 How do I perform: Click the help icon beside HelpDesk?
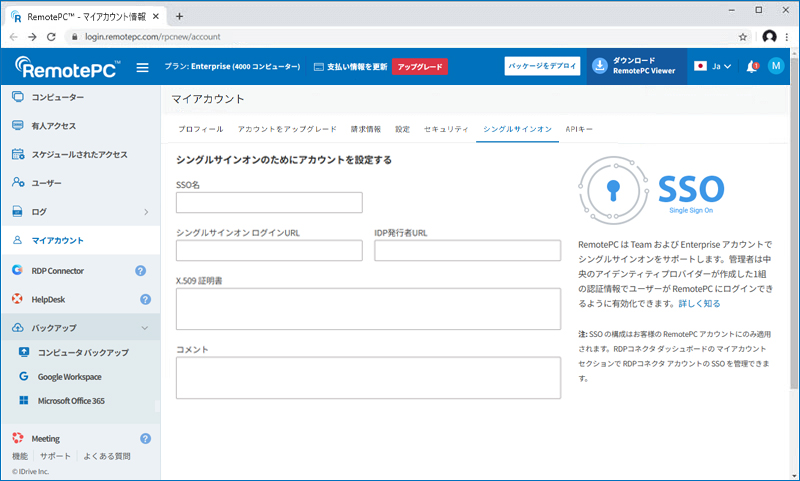point(145,299)
